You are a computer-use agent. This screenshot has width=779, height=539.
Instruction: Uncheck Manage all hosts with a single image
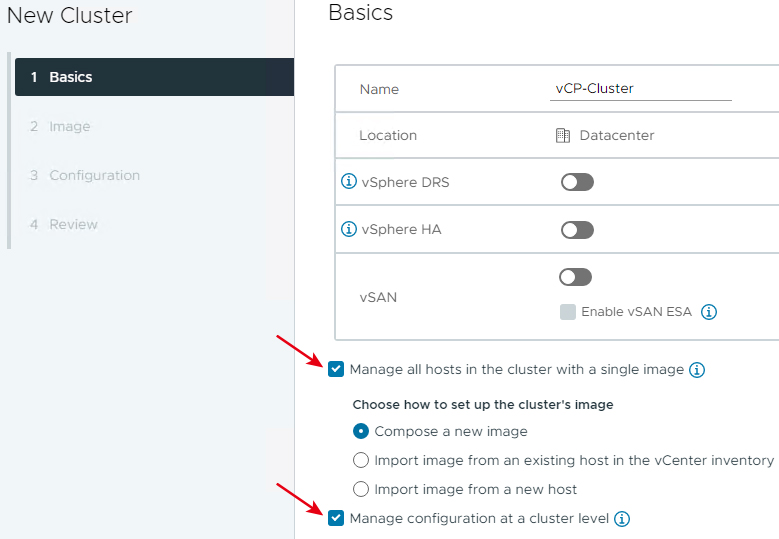point(336,369)
